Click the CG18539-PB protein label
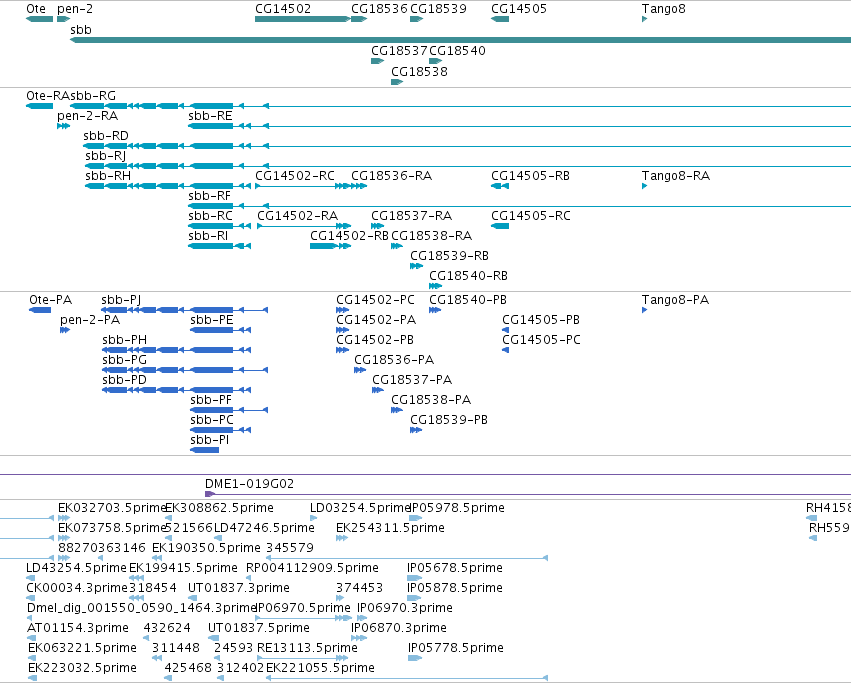This screenshot has height=683, width=851. pyautogui.click(x=449, y=420)
